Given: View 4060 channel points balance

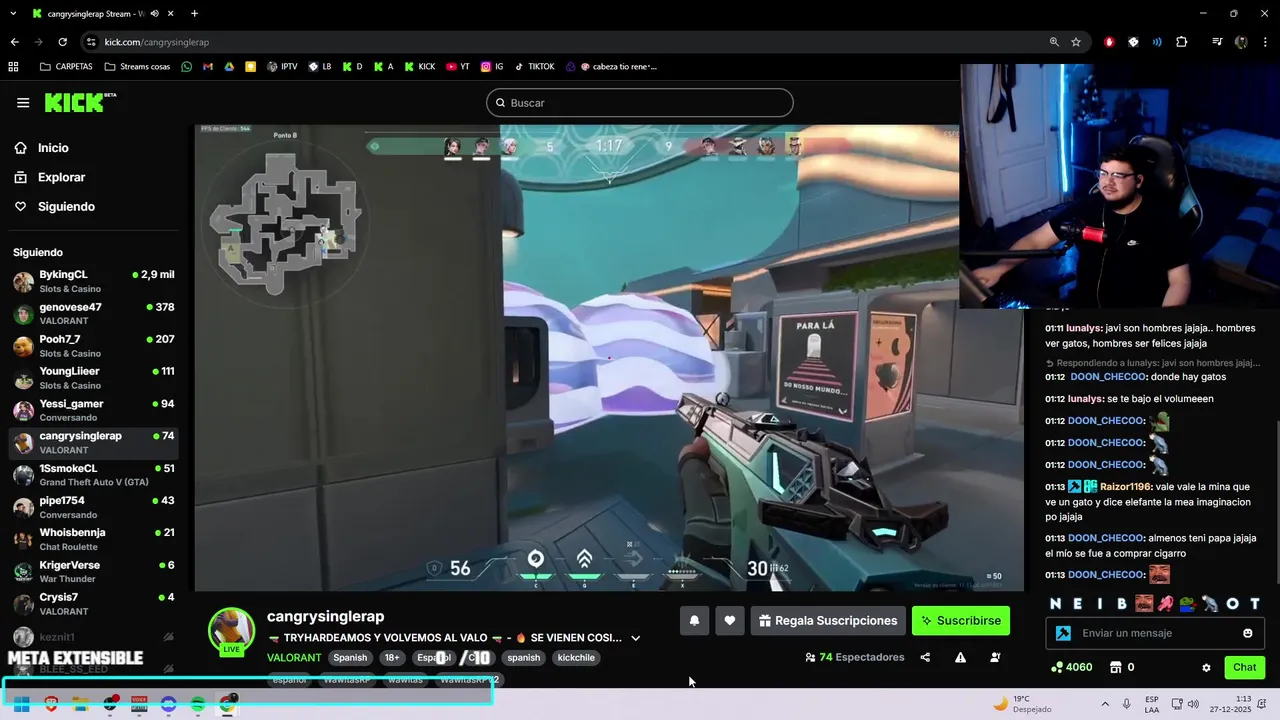Looking at the screenshot, I should [1071, 667].
